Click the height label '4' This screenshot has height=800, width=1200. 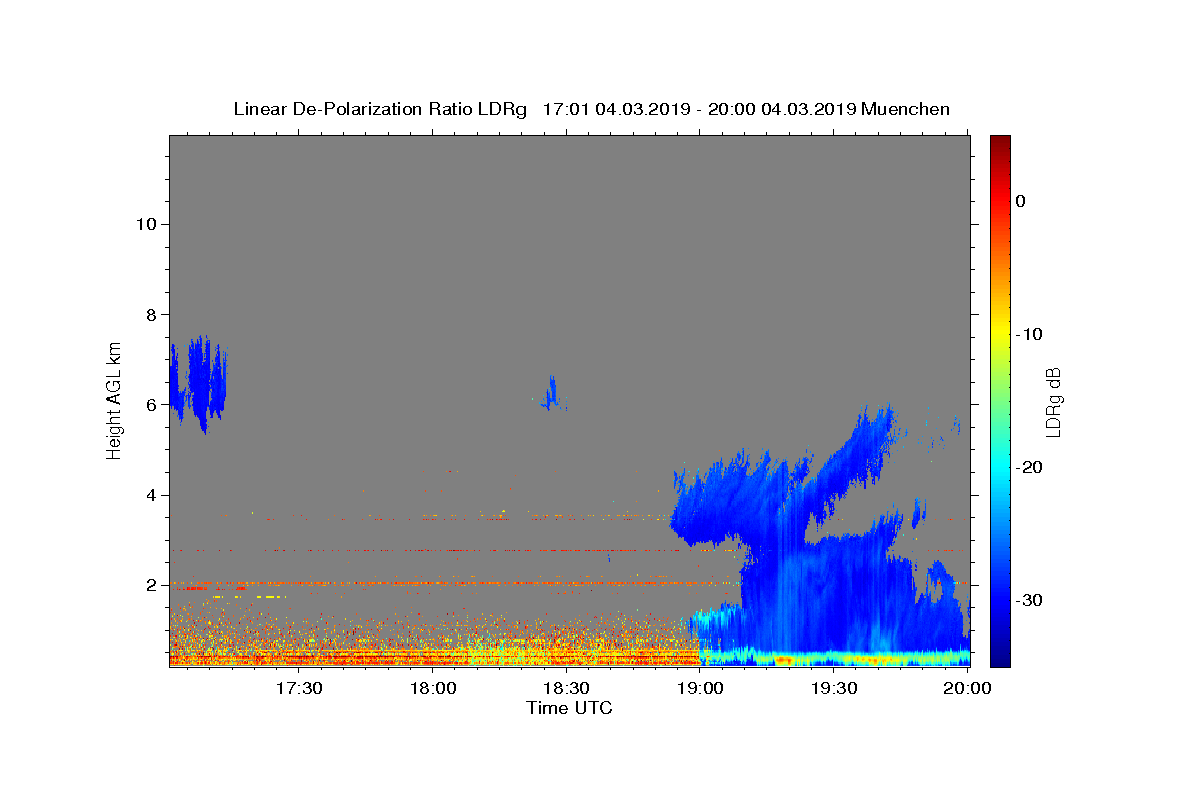coord(152,495)
